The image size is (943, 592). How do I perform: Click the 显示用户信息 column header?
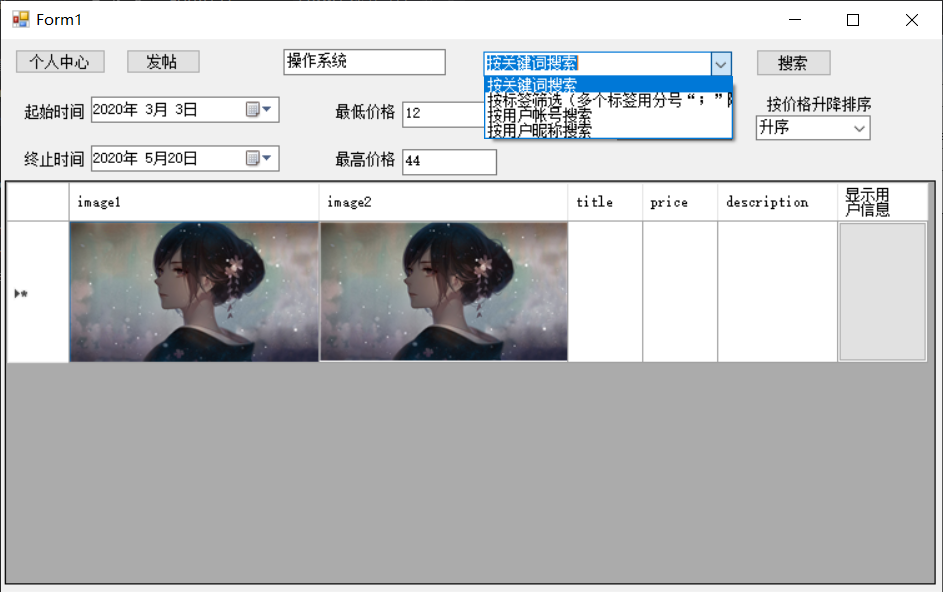[882, 202]
